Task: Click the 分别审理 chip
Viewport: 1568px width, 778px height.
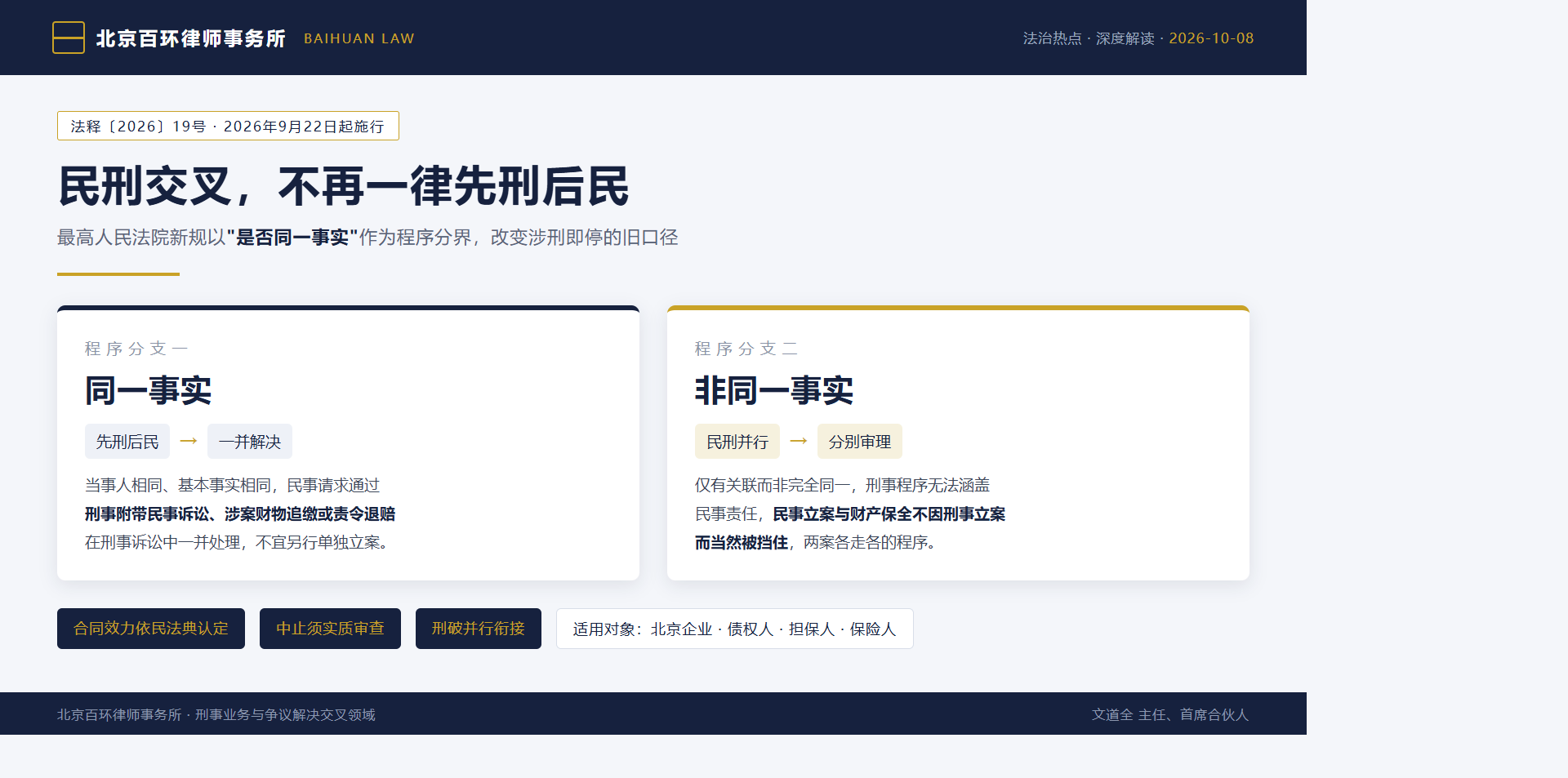Action: point(860,442)
